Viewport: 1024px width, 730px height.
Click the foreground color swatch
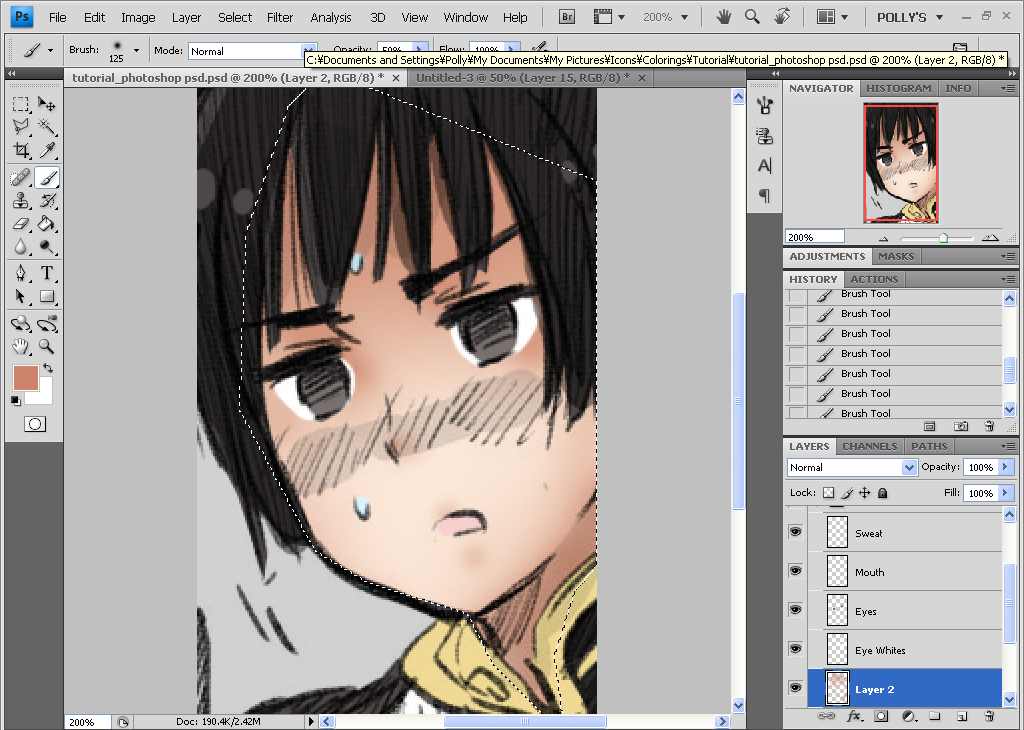[25, 377]
